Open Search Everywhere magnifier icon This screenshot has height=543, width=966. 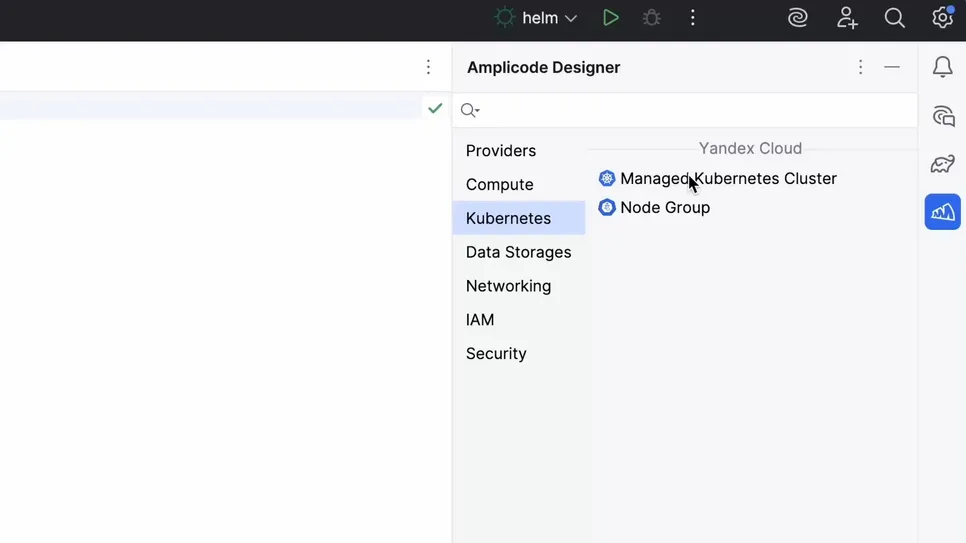894,18
